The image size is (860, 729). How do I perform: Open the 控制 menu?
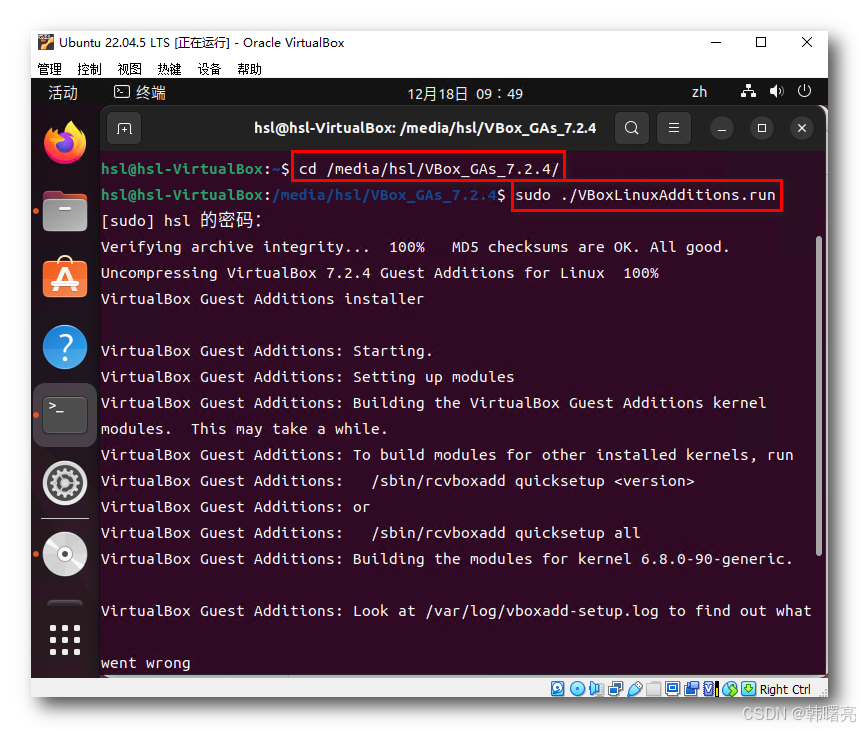(x=89, y=69)
